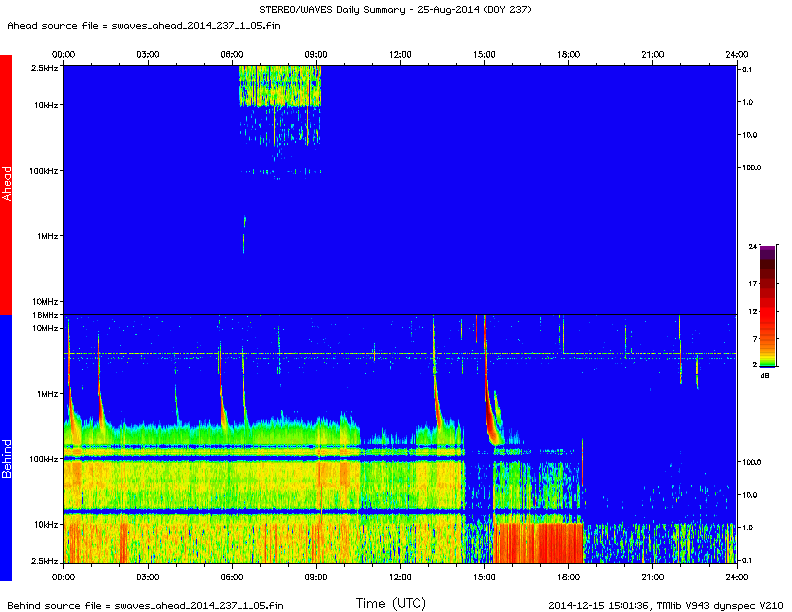Image resolution: width=792 pixels, height=612 pixels.
Task: Click the Behind panel 10kHz frequency label
Action: [46, 525]
